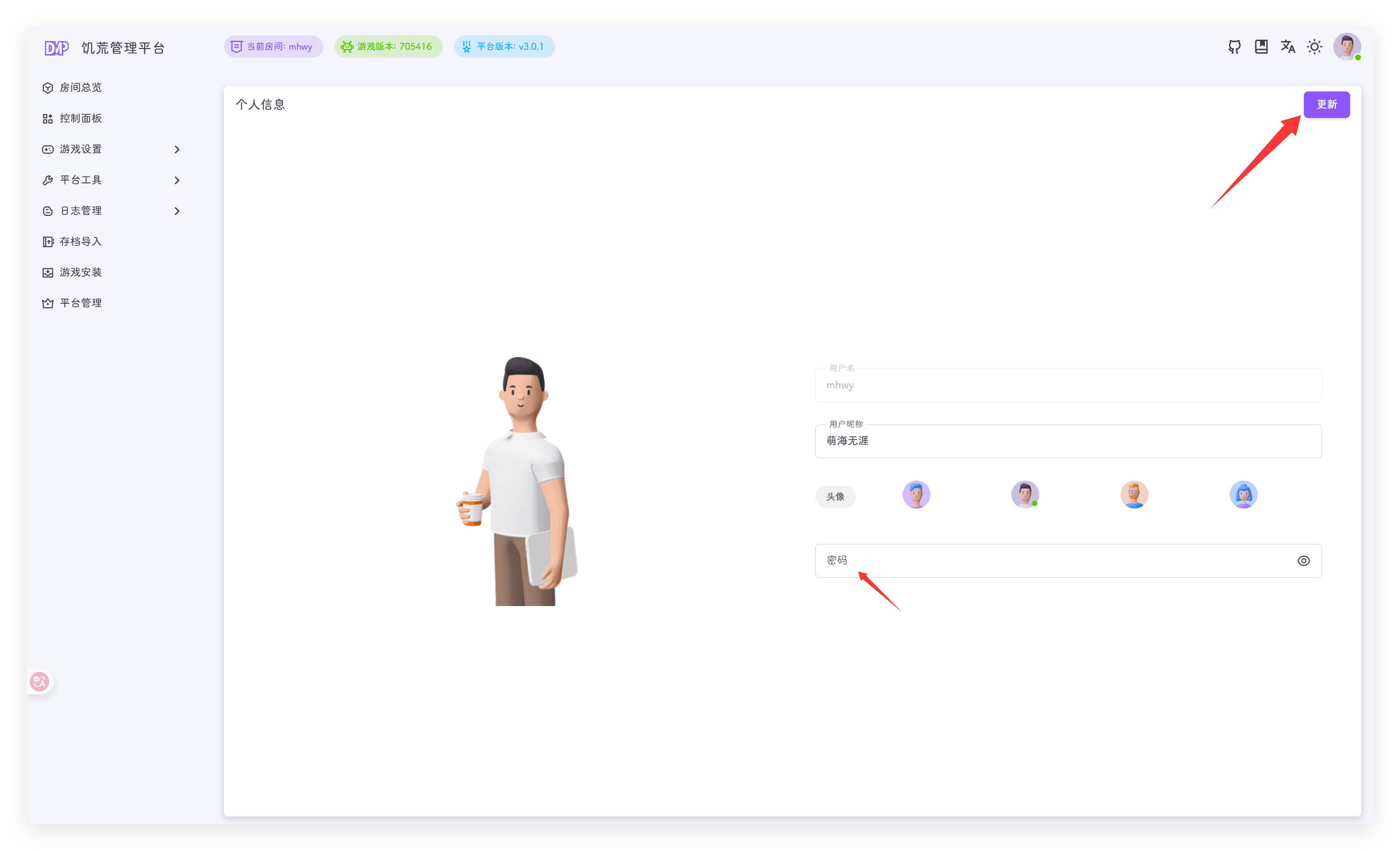The image size is (1400, 851).
Task: Open 控制面板 in the sidebar
Action: (x=81, y=118)
